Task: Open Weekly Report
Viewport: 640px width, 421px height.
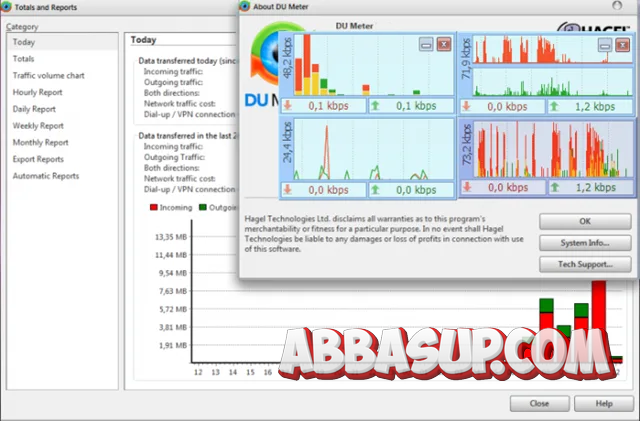Action: (x=38, y=126)
